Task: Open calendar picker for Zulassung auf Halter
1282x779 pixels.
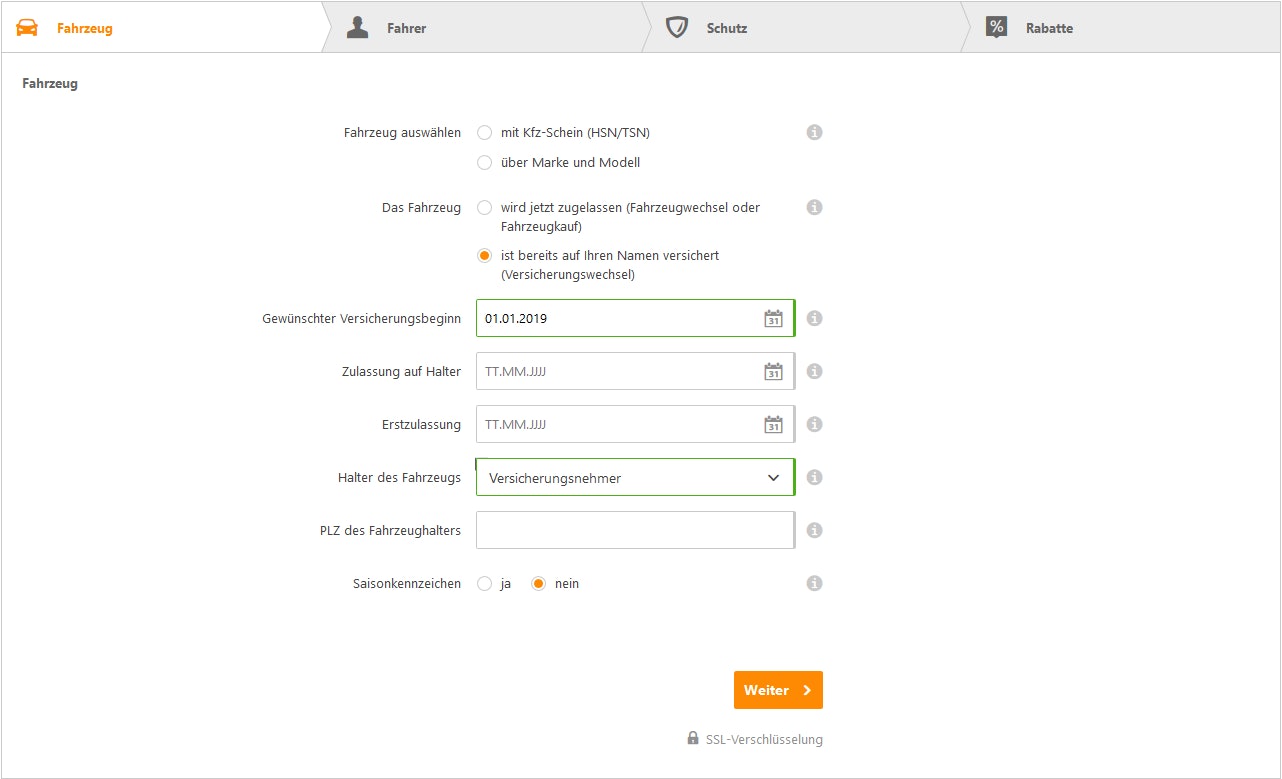Action: coord(773,372)
